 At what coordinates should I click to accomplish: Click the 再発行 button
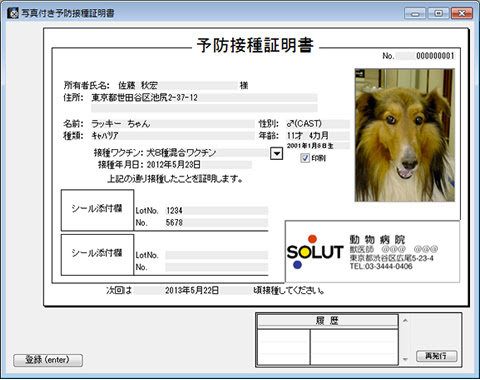pos(436,356)
